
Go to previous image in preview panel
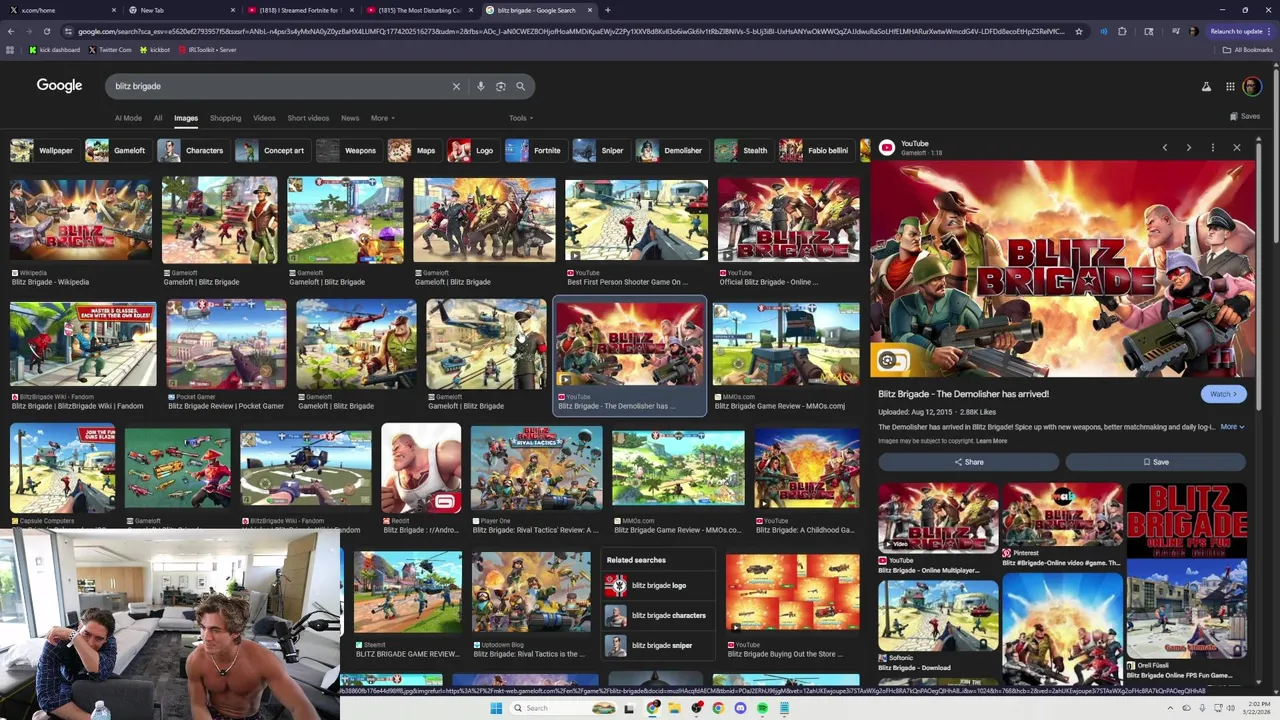(x=1164, y=148)
